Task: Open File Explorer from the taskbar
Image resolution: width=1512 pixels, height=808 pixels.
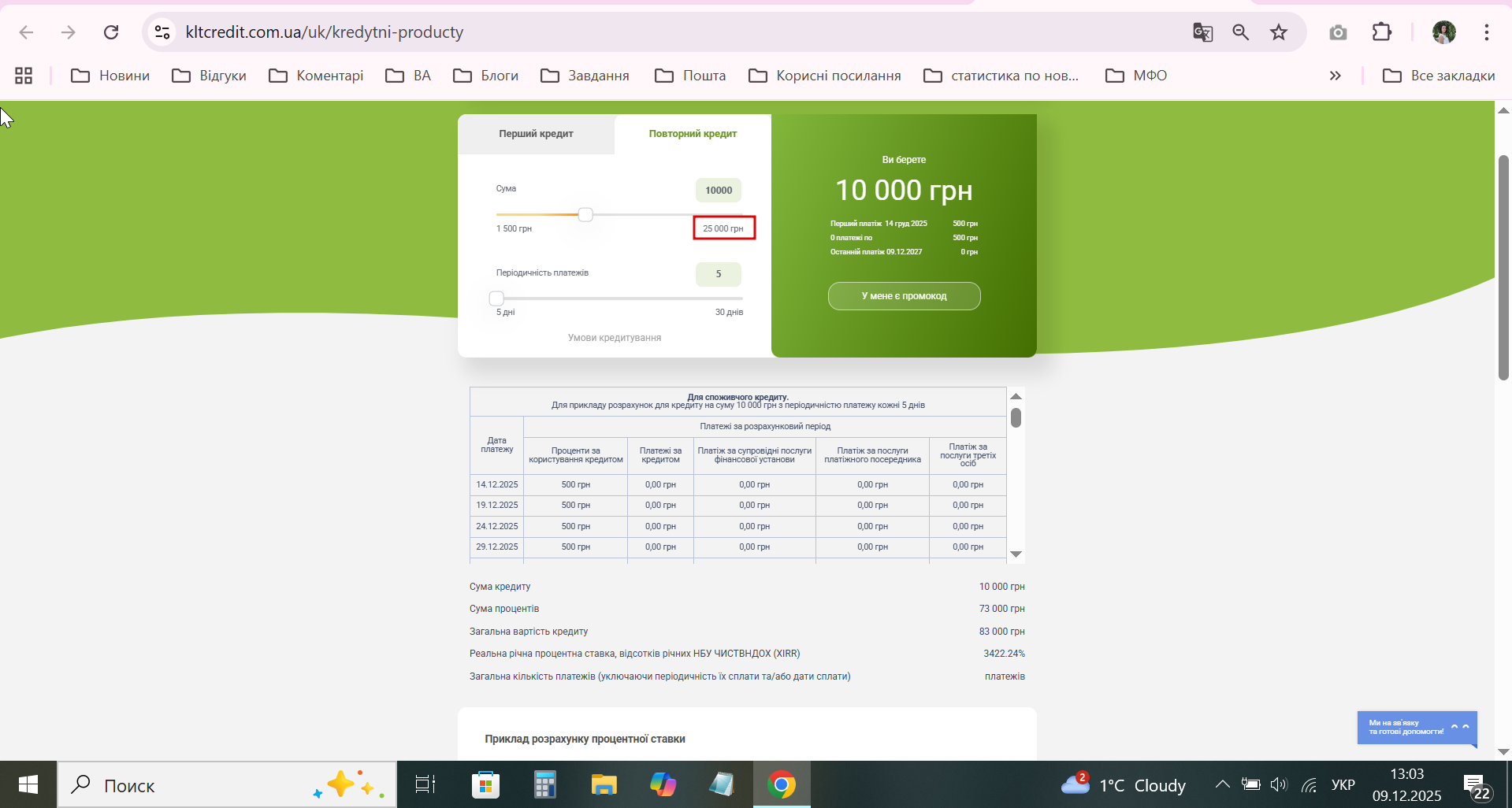Action: (x=604, y=784)
